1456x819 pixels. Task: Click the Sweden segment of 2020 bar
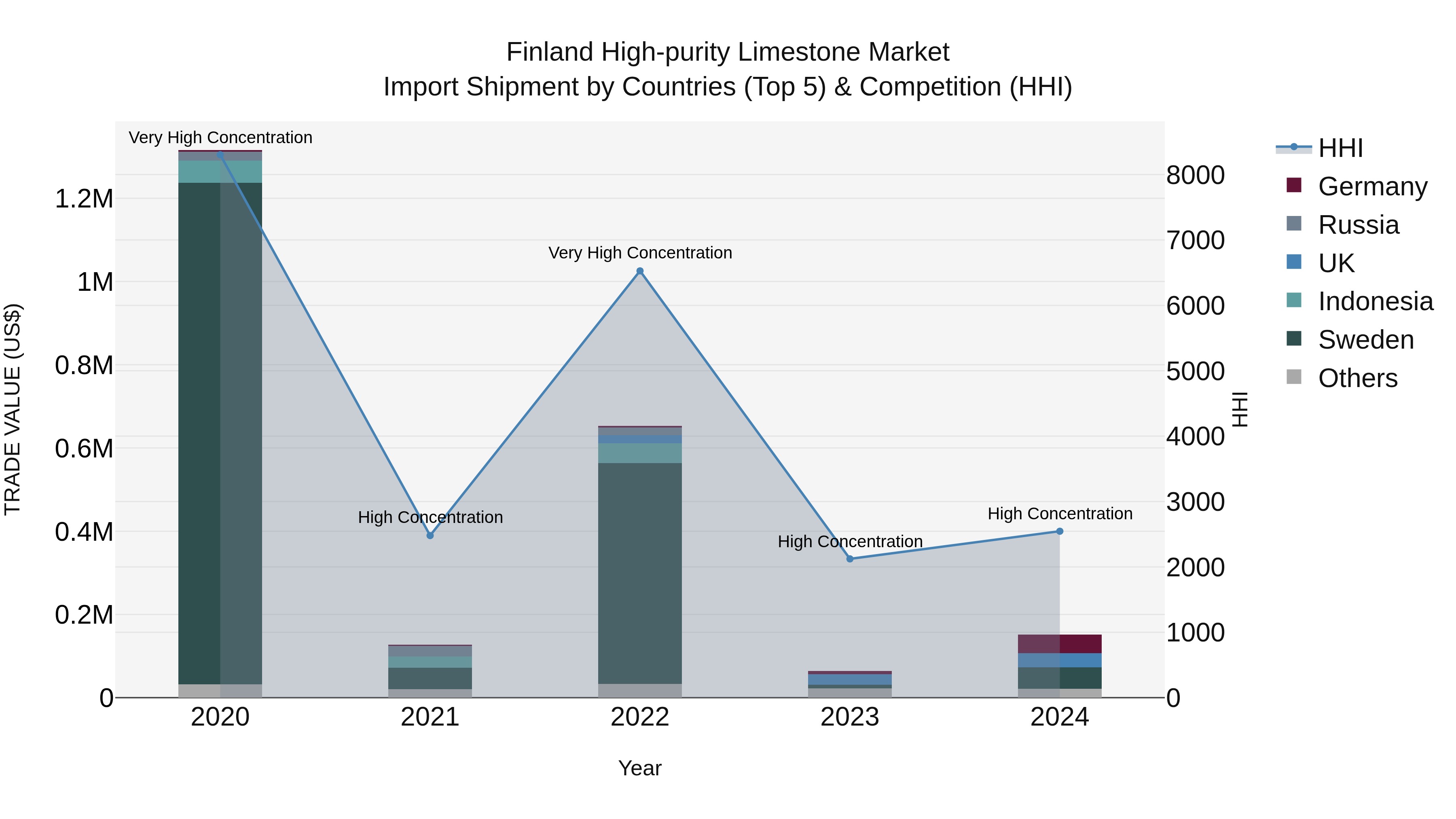coord(220,434)
